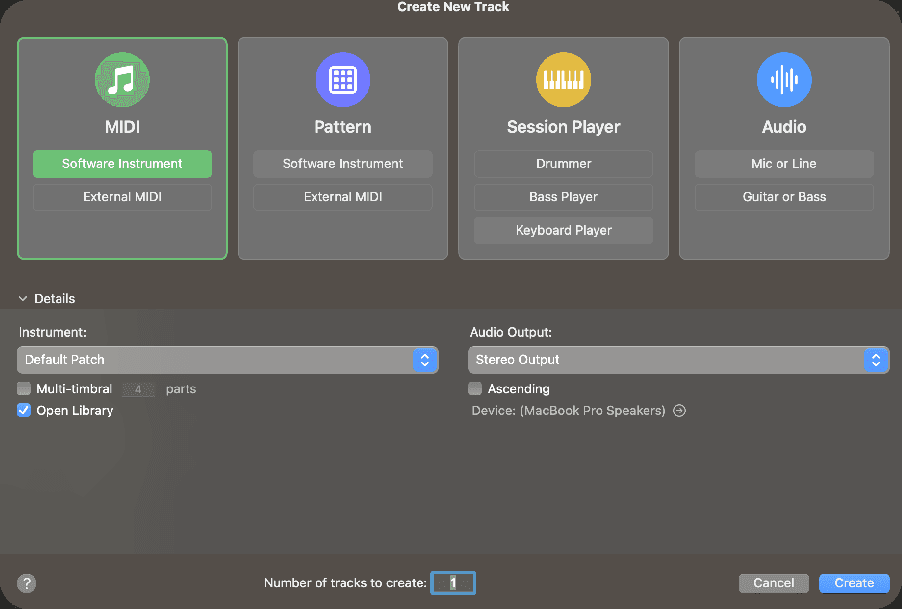Select Guitar or Bass audio track

[784, 197]
